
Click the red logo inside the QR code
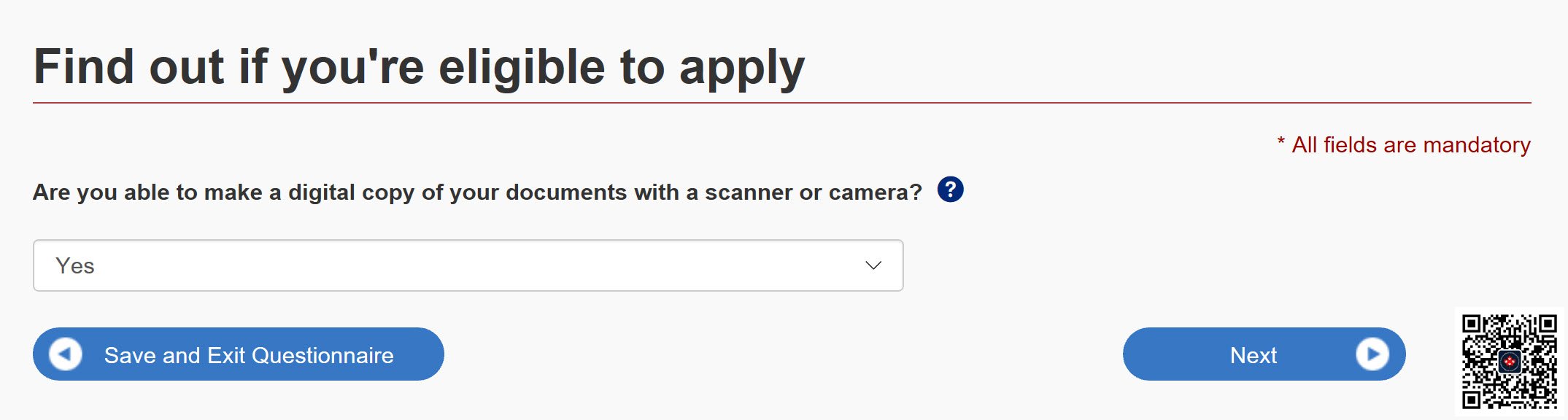click(1510, 361)
